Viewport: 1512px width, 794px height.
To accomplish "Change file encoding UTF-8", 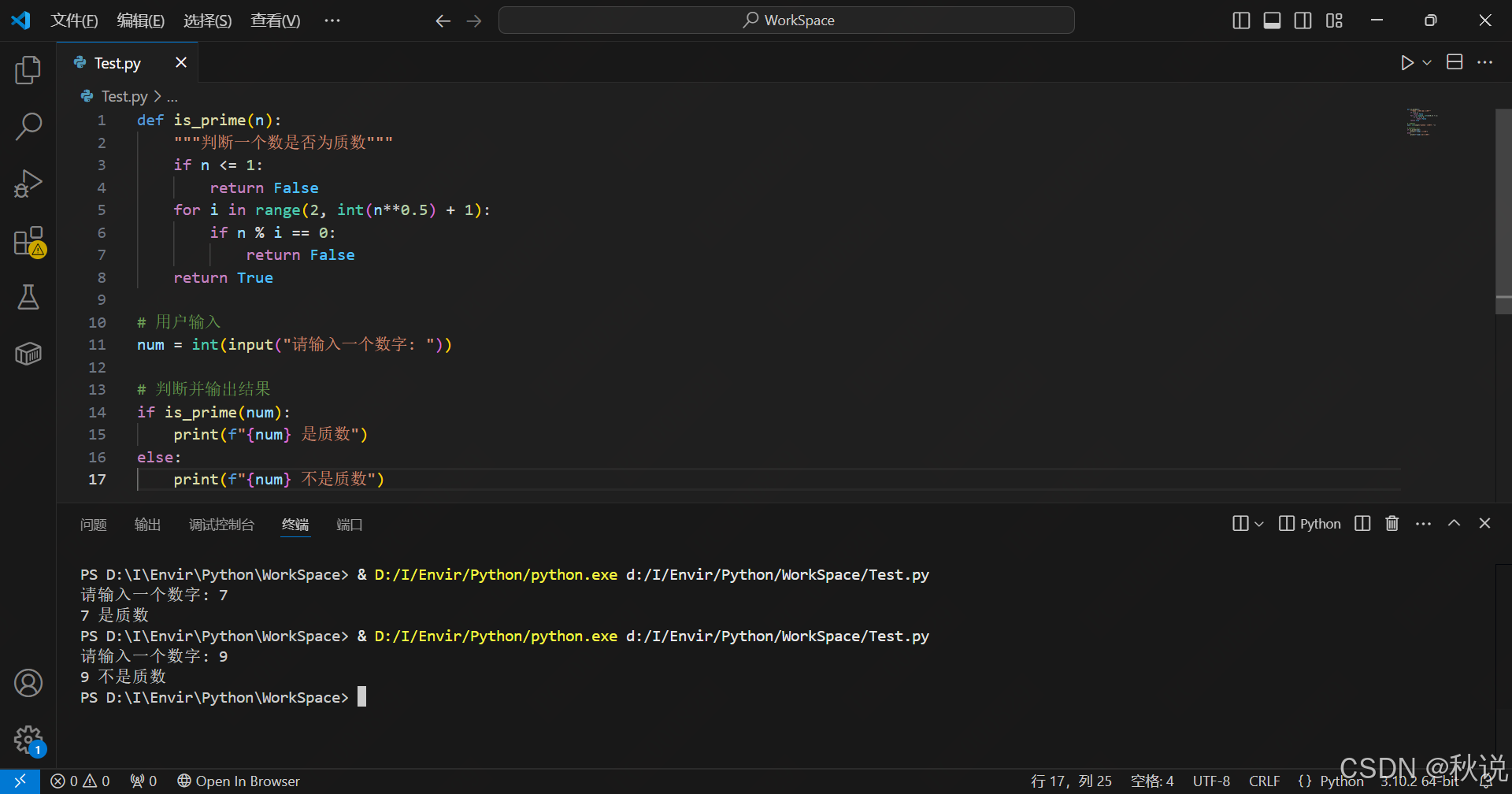I will pyautogui.click(x=1211, y=781).
